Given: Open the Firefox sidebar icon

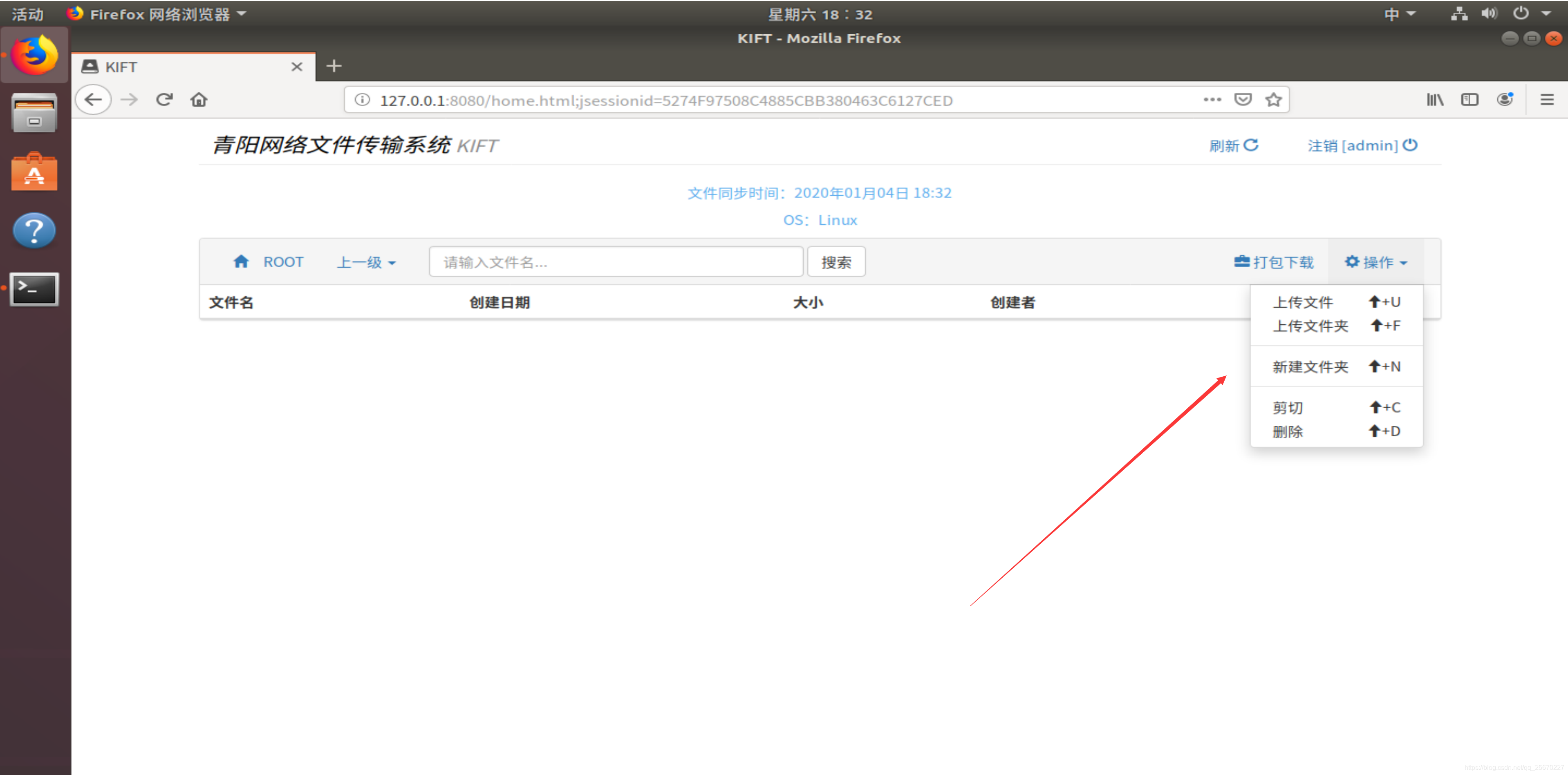Looking at the screenshot, I should [1470, 99].
